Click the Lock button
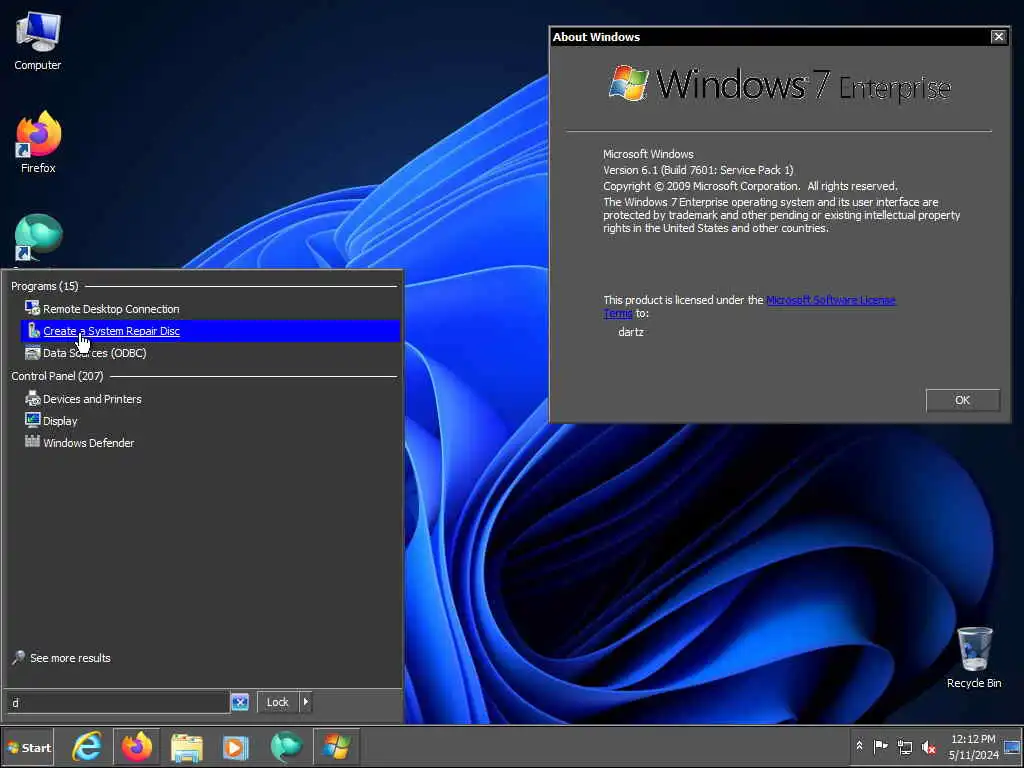Screen dimensions: 1024x768 pyautogui.click(x=278, y=703)
